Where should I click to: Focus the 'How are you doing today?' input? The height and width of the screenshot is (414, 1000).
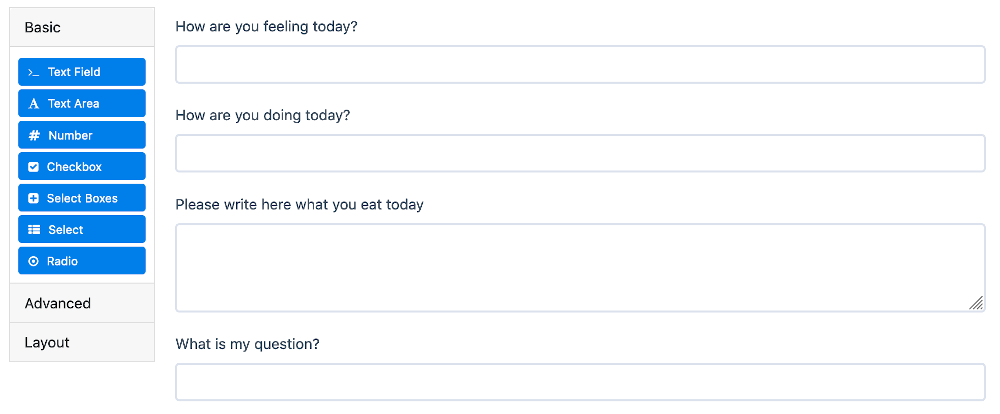click(x=580, y=153)
